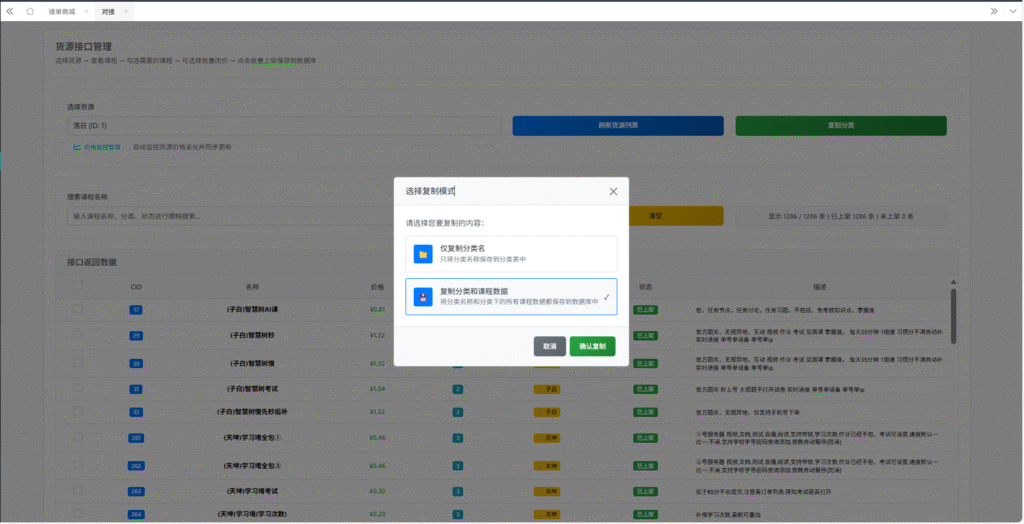
Task: Click the home icon in the tab bar
Action: [30, 11]
